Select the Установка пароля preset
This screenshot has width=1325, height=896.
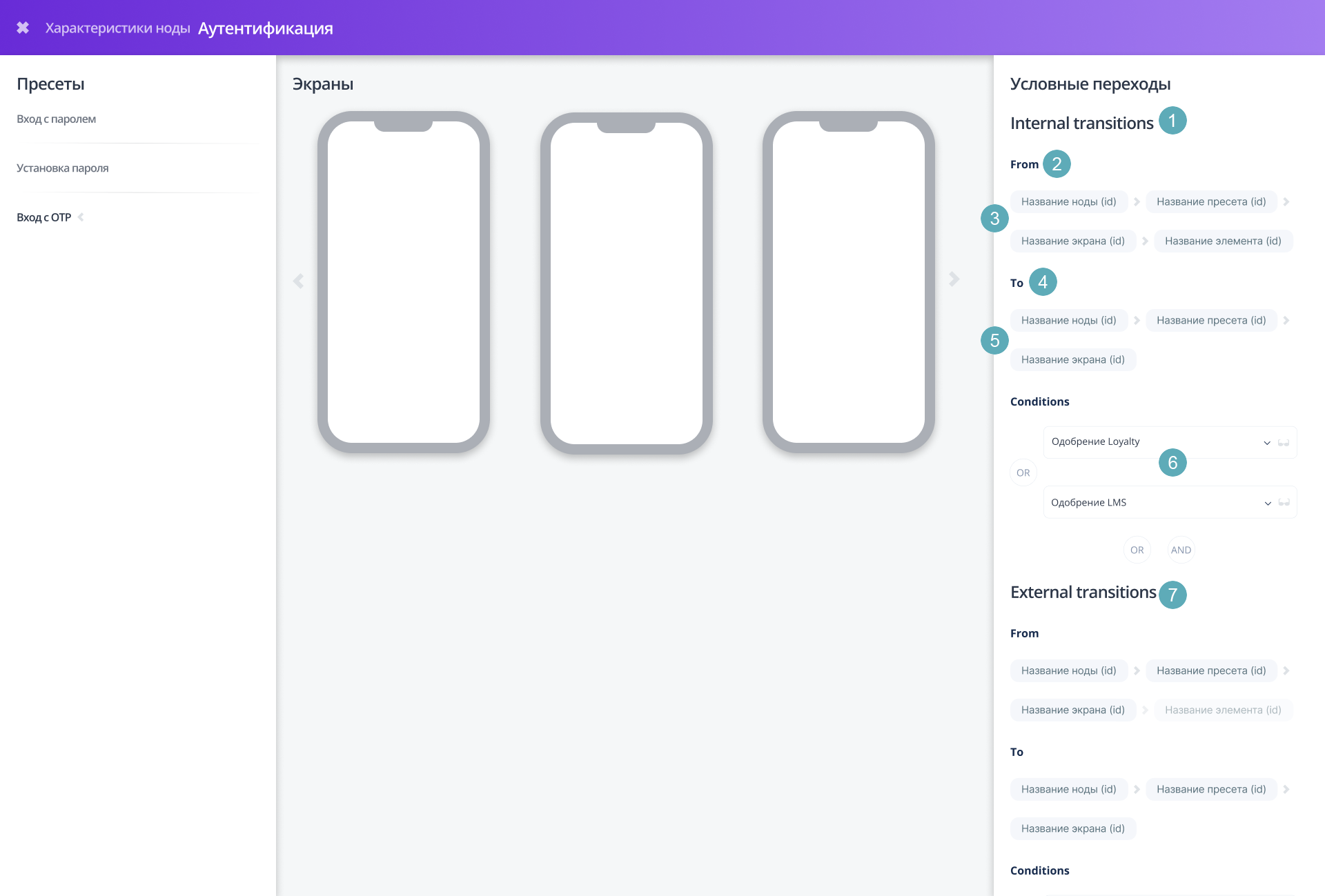coord(63,168)
